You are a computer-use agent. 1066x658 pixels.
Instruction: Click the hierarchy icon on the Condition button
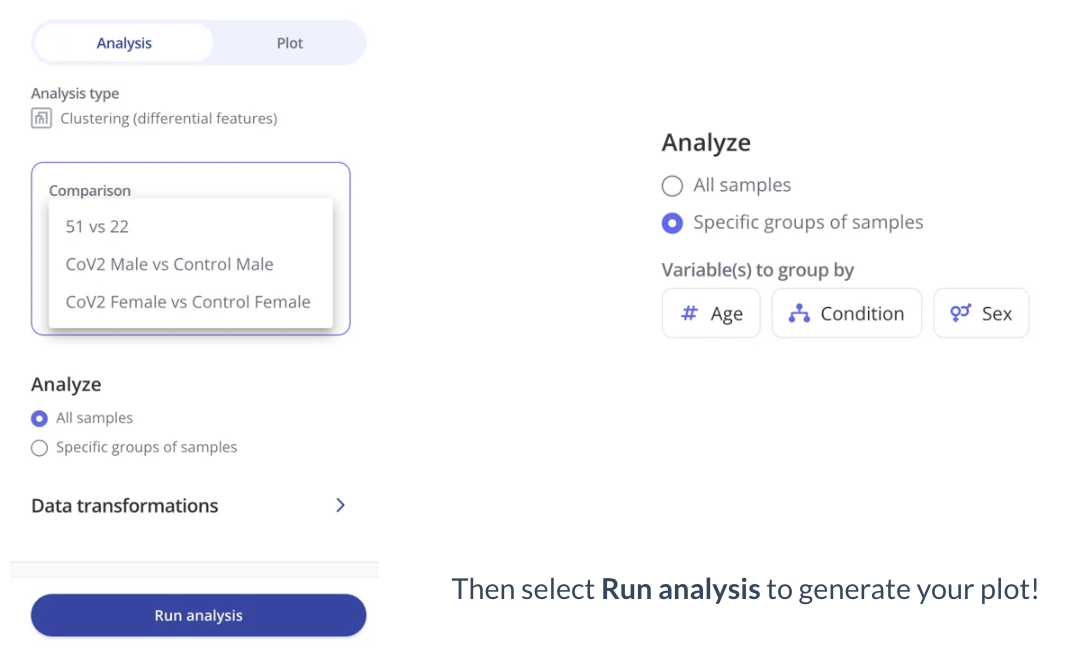coord(798,313)
